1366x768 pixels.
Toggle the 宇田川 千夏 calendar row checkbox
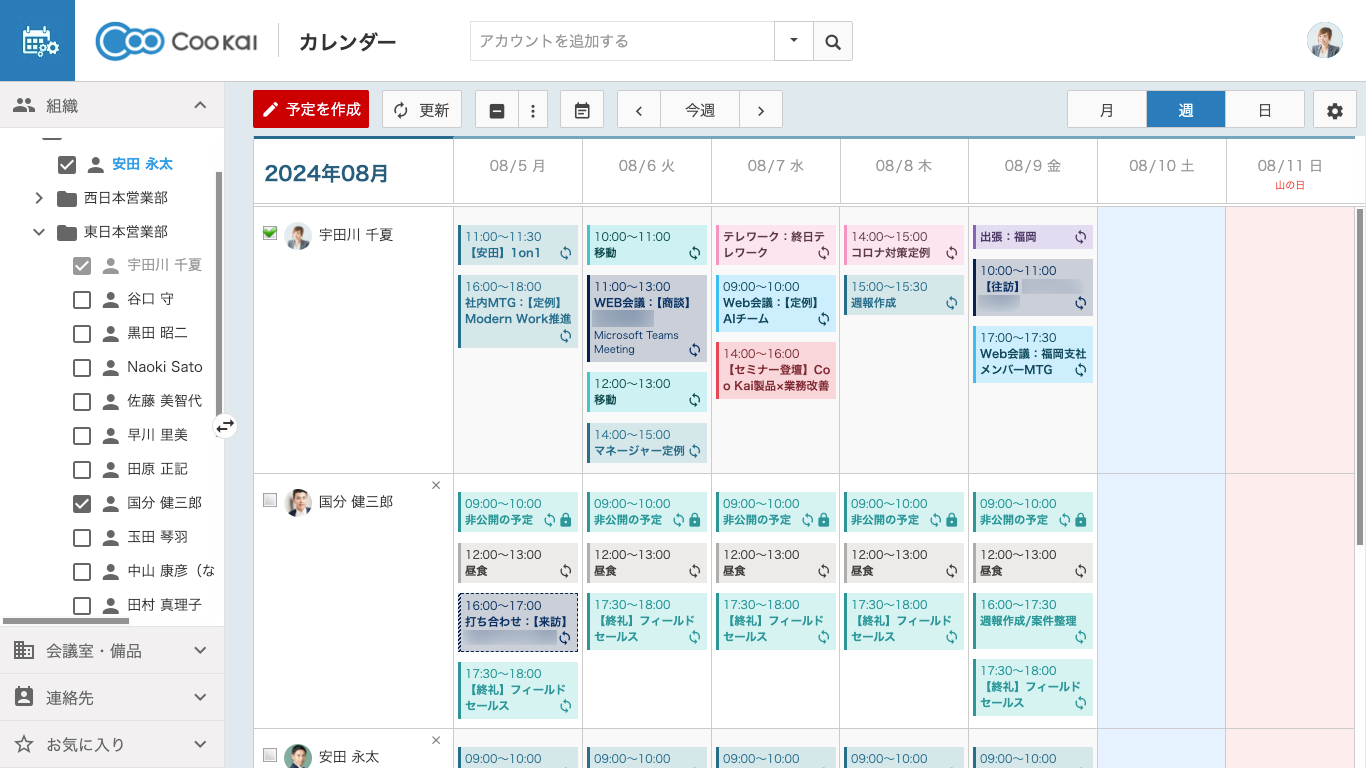point(270,233)
